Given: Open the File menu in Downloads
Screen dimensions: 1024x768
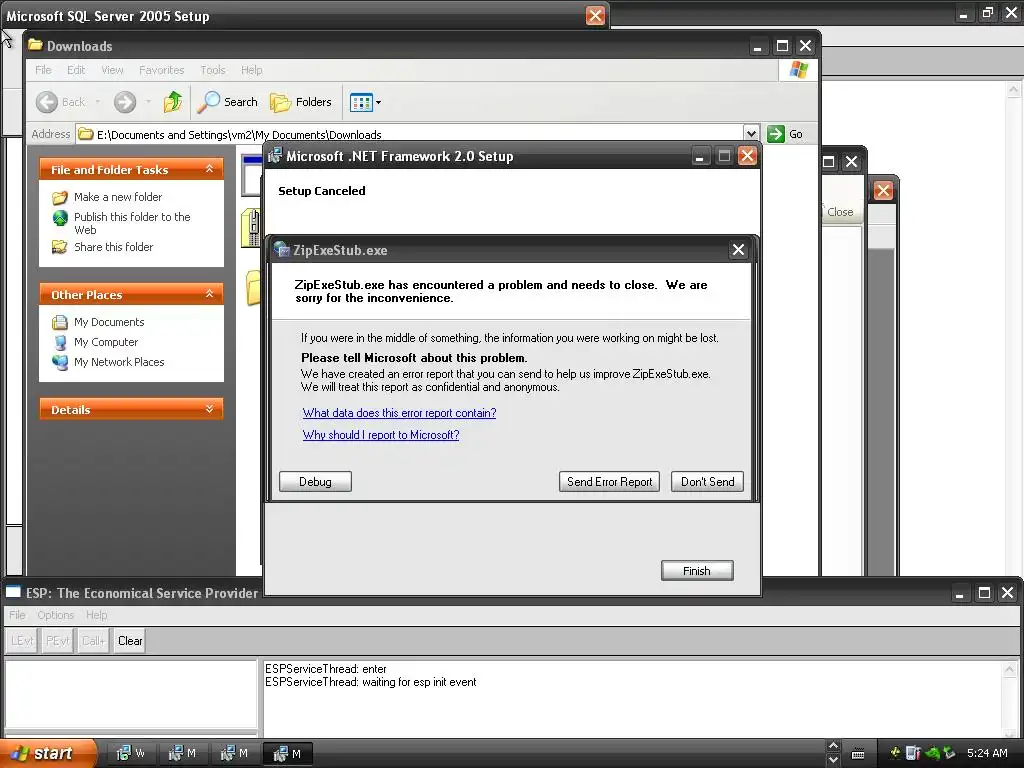Looking at the screenshot, I should pyautogui.click(x=43, y=70).
